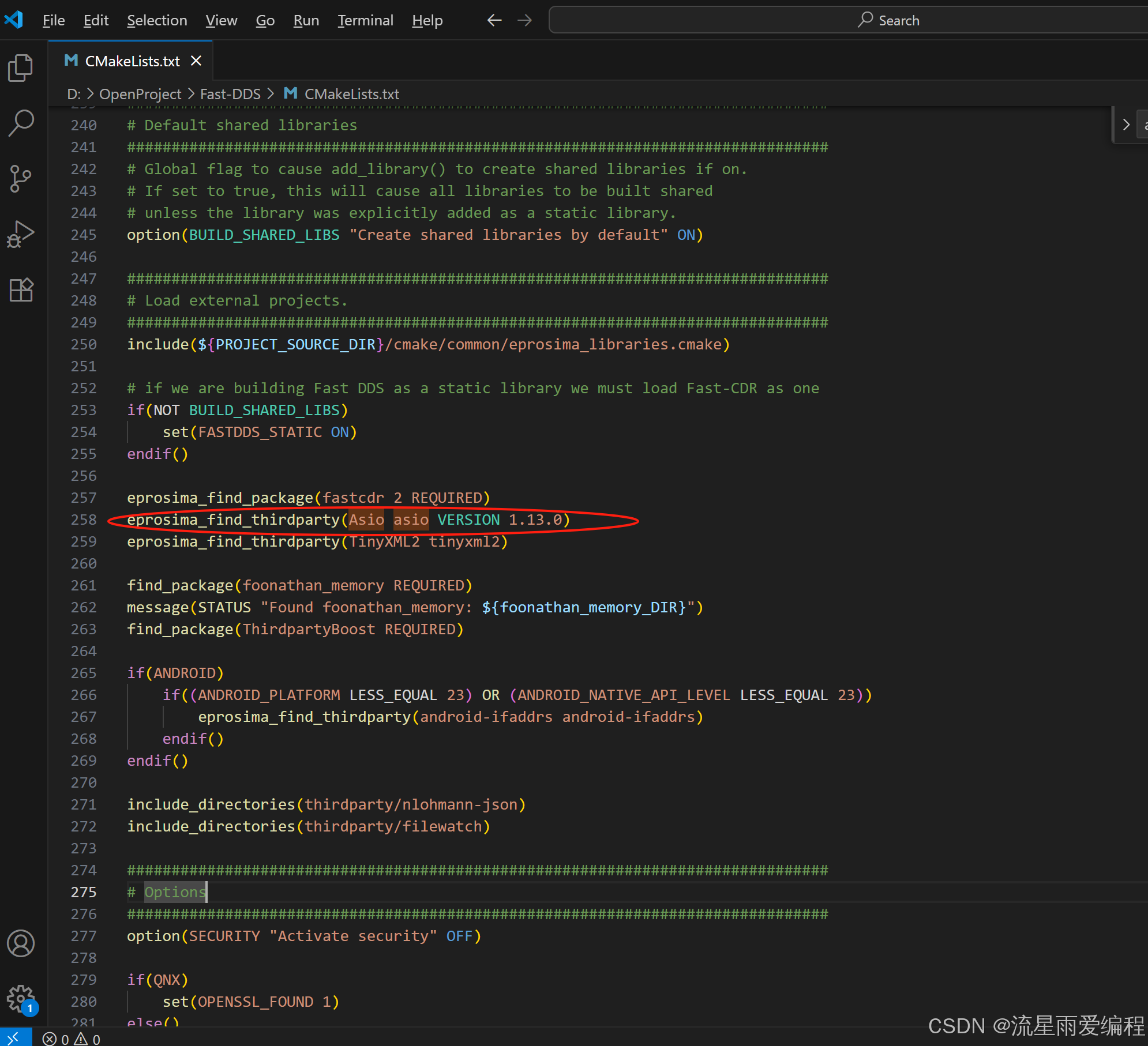Go back with the left arrow

pos(494,21)
